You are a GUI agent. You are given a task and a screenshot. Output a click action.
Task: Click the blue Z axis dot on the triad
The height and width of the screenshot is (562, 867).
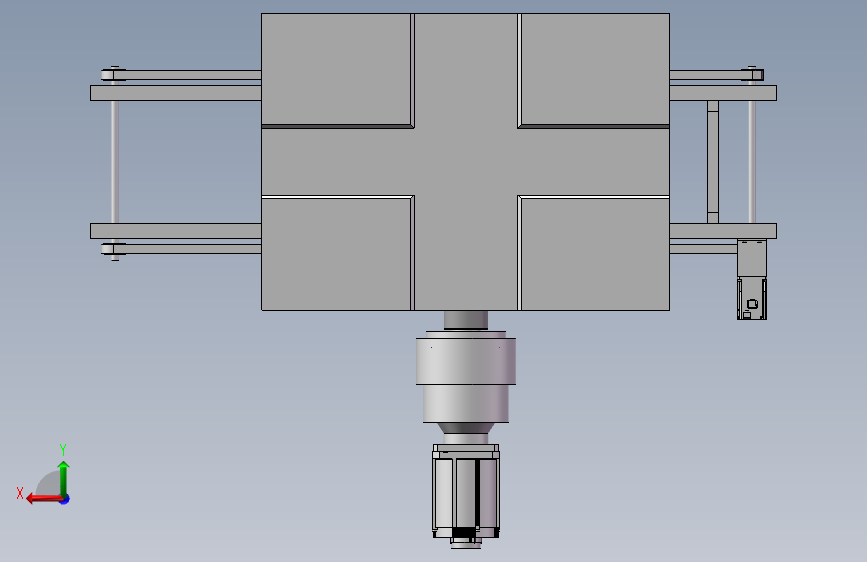pos(65,500)
